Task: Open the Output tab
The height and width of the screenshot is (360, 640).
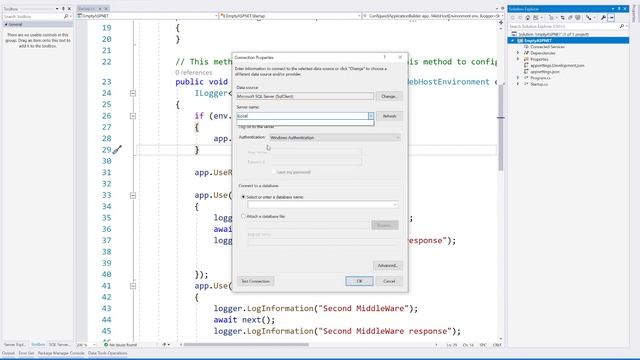Action: (x=8, y=353)
